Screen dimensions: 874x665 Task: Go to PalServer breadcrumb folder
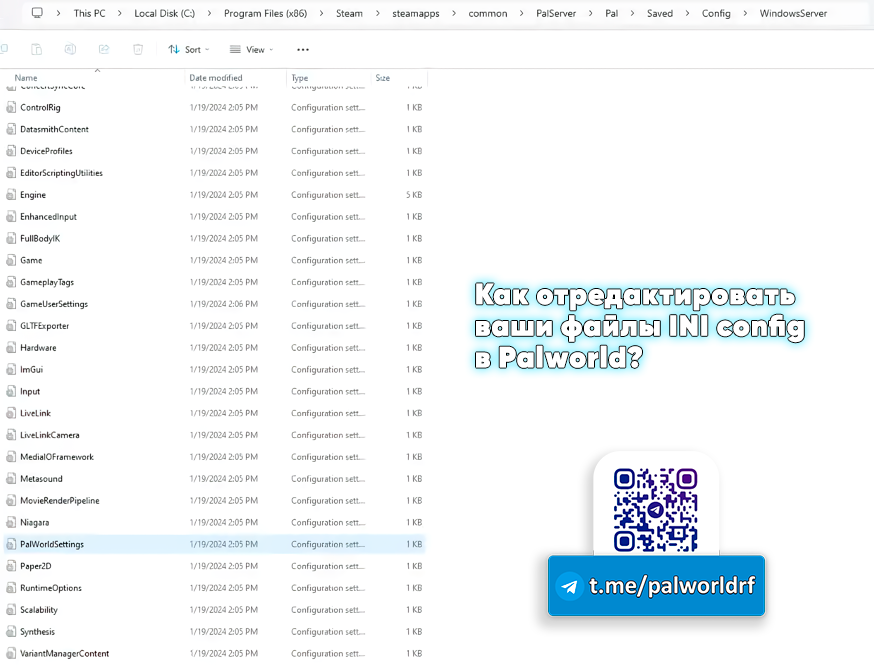[556, 13]
